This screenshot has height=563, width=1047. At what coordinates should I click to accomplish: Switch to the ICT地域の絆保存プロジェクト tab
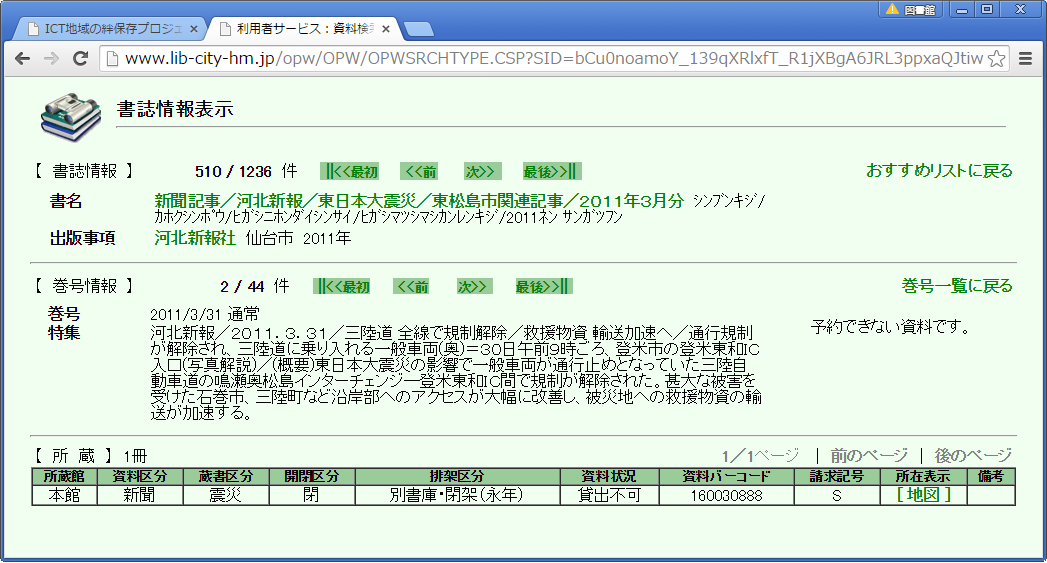108,28
